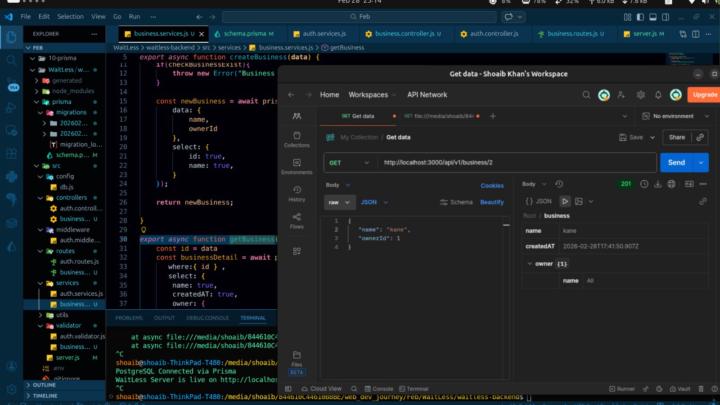720x405 pixels.
Task: Expand the OUTLINE section
Action: click(x=44, y=385)
